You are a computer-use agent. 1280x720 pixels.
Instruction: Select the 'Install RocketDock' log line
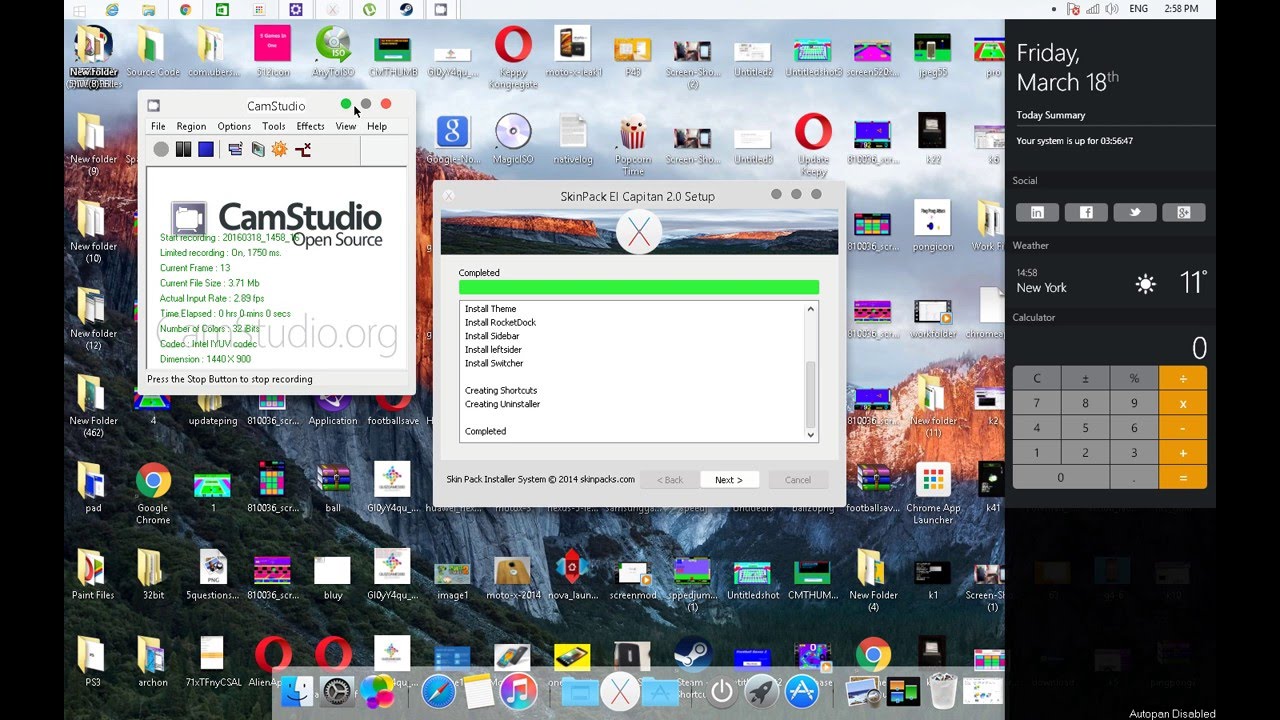coord(500,322)
